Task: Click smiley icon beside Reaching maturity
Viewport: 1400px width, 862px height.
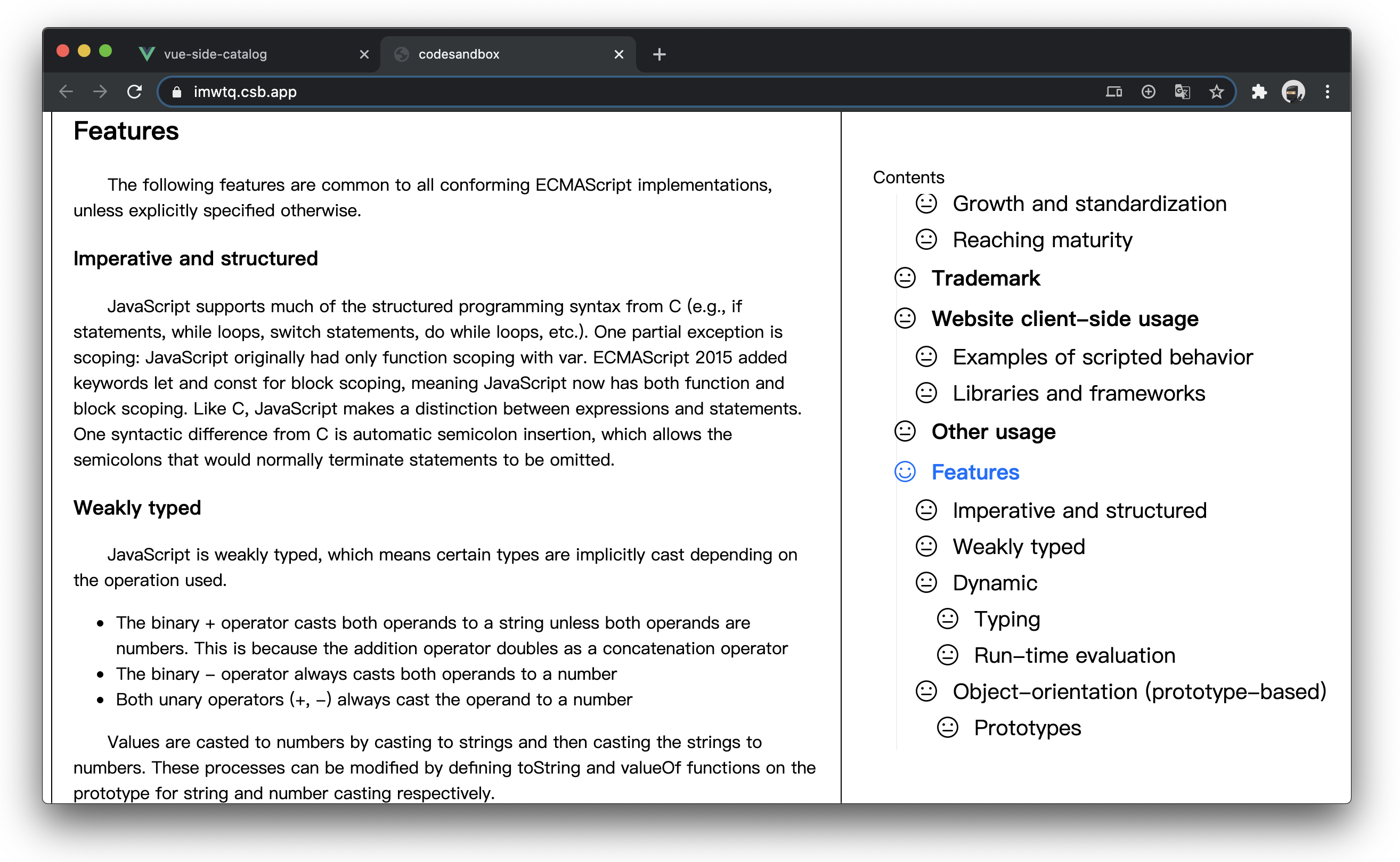Action: point(926,239)
